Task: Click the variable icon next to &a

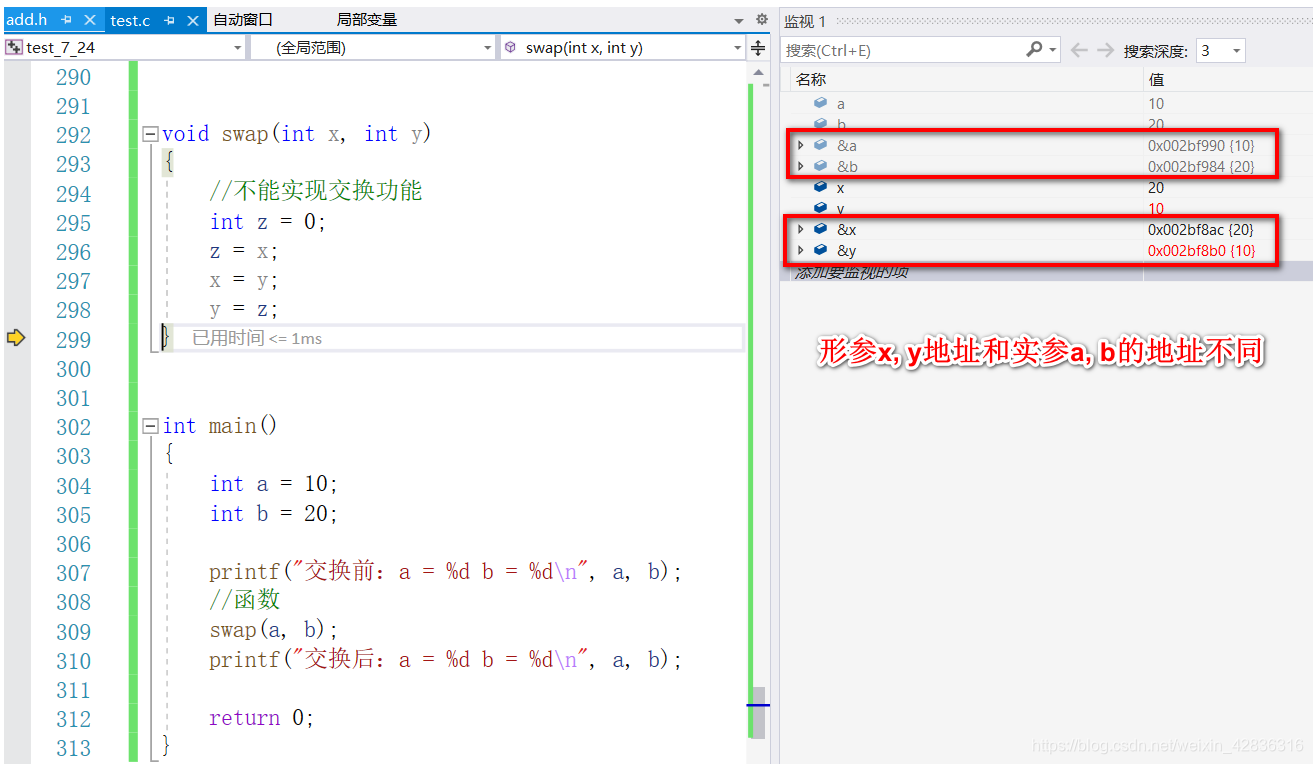Action: point(821,146)
